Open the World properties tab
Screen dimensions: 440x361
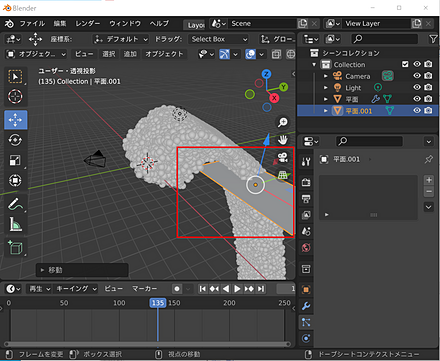tap(306, 248)
